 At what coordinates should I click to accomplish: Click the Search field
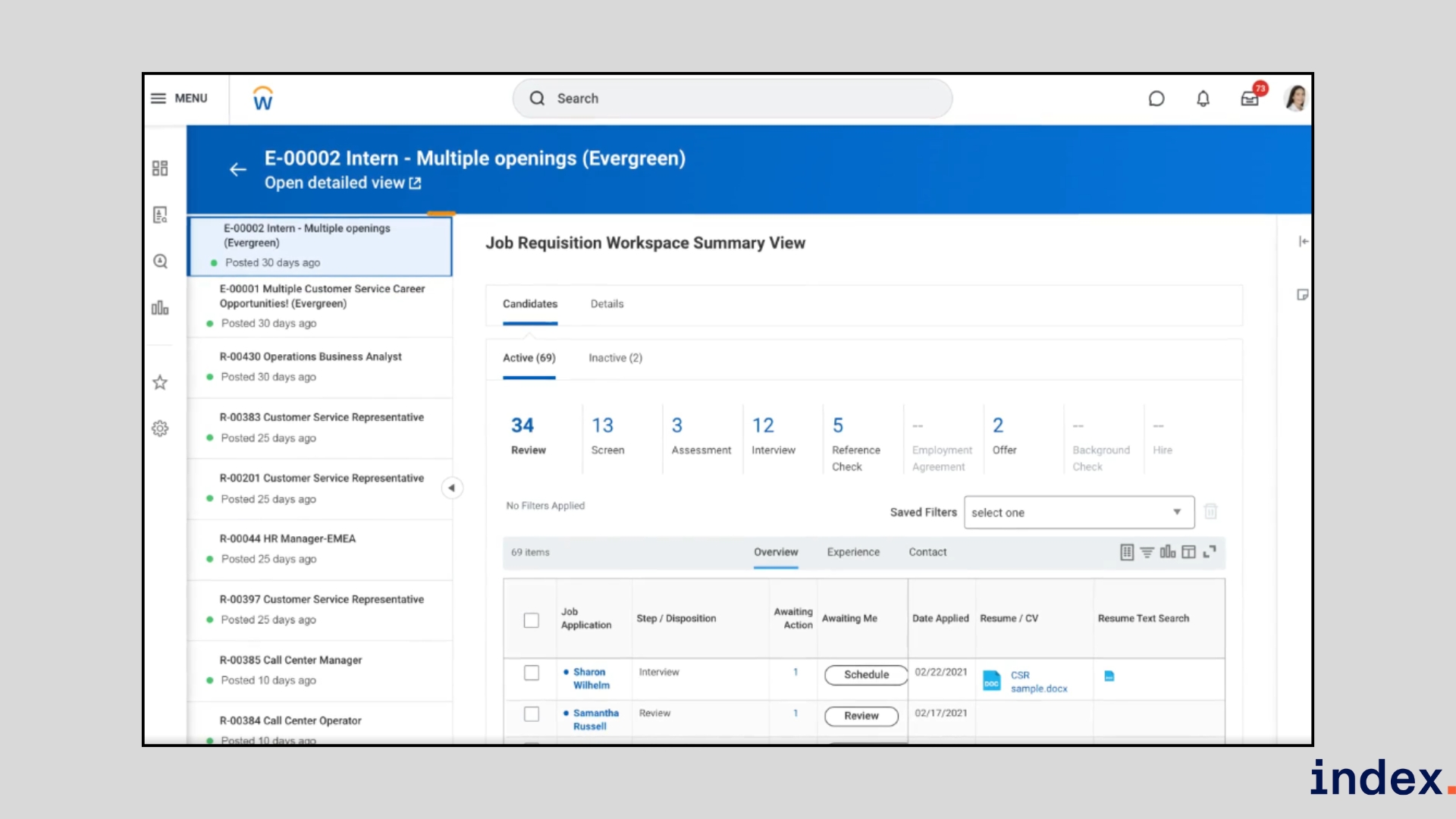(x=732, y=99)
